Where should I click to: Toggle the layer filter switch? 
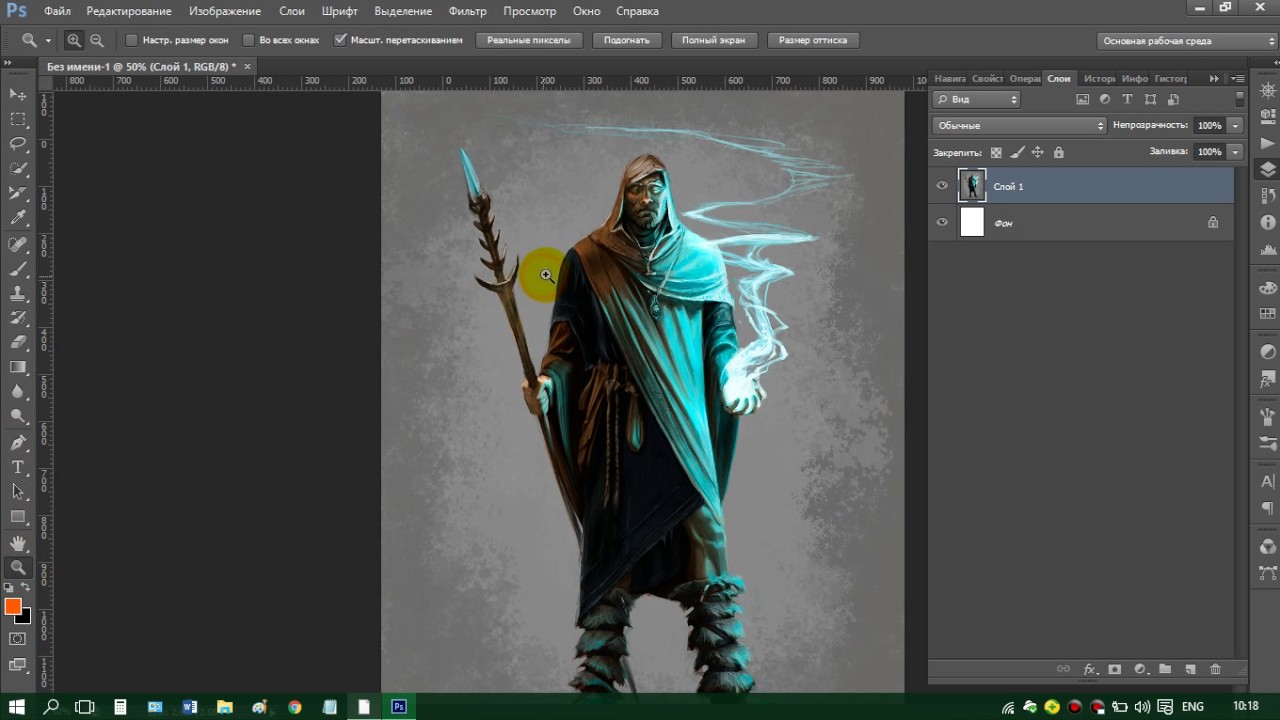1240,99
